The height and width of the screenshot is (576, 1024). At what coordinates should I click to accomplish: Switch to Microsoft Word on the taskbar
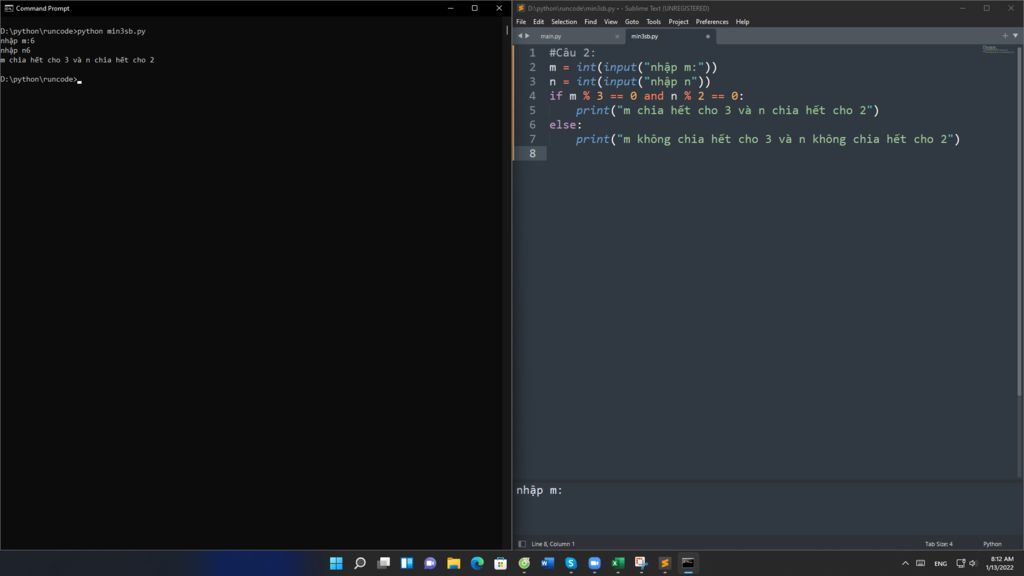[547, 563]
